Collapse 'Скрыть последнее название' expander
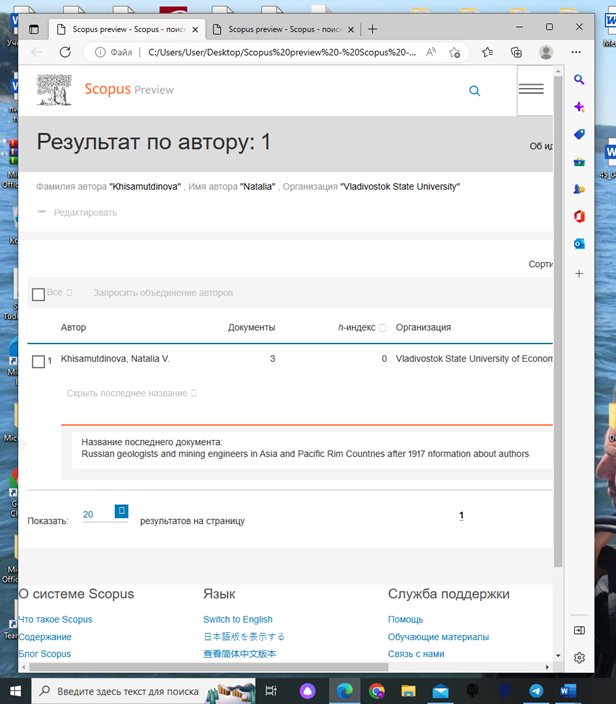Viewport: 616px width, 704px height. pos(130,394)
